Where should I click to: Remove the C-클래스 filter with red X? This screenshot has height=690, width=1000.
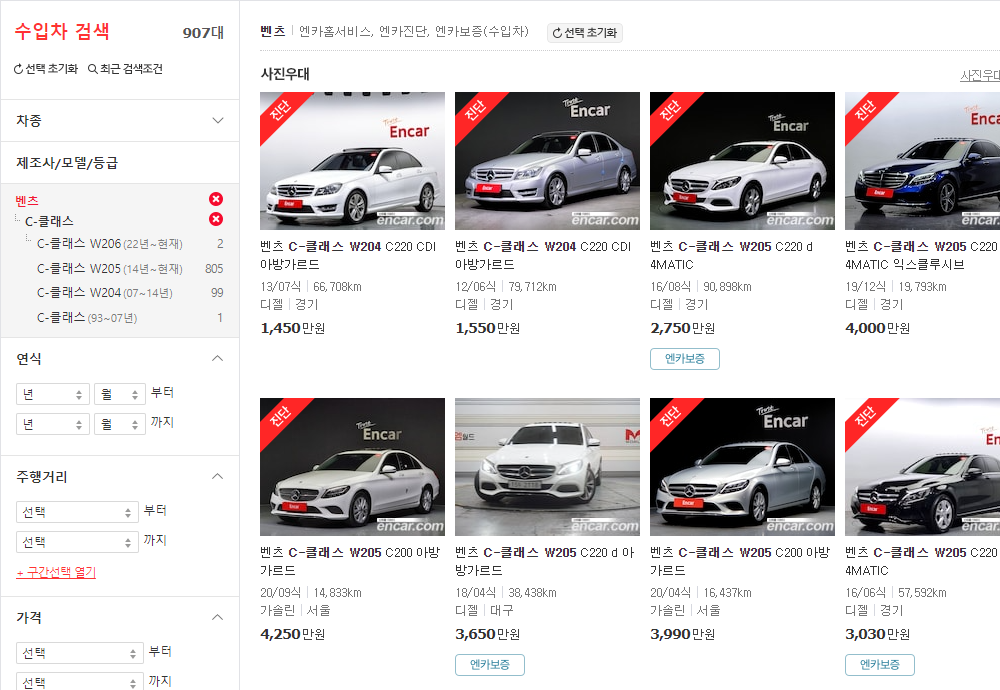[x=216, y=219]
